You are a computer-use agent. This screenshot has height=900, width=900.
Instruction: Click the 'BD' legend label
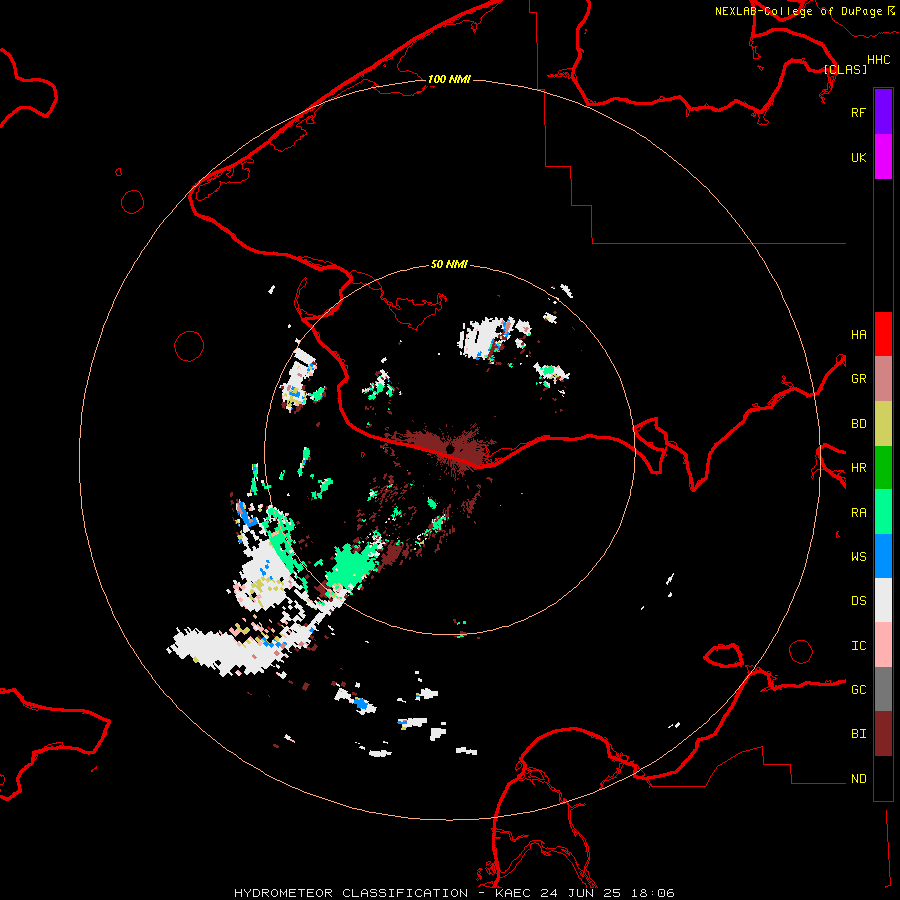pyautogui.click(x=858, y=424)
